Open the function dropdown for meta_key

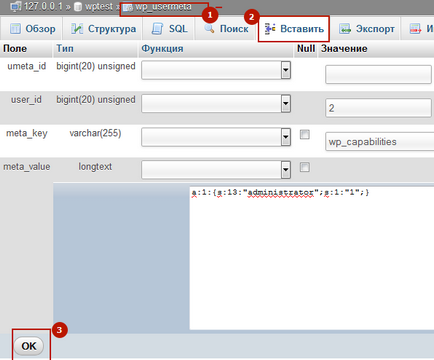[216, 137]
